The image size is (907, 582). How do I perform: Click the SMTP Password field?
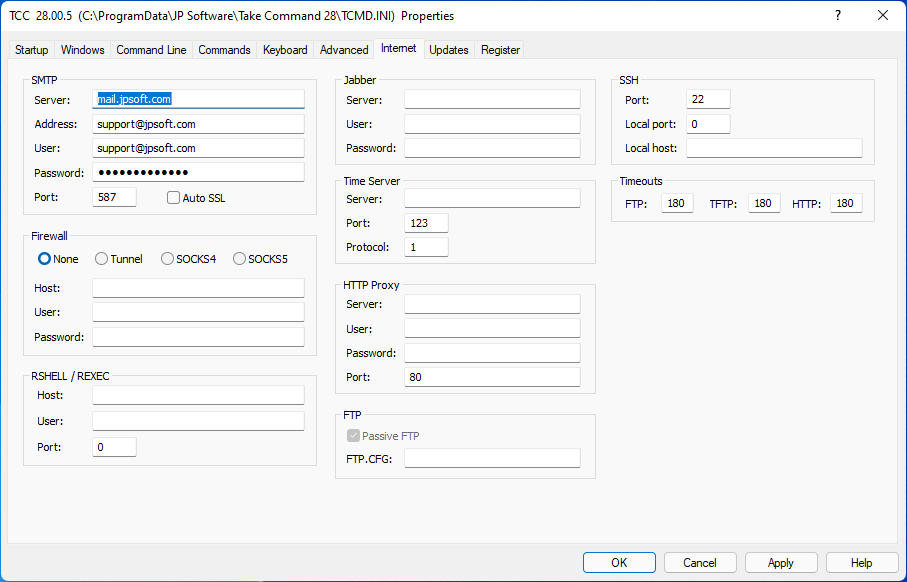coord(198,172)
